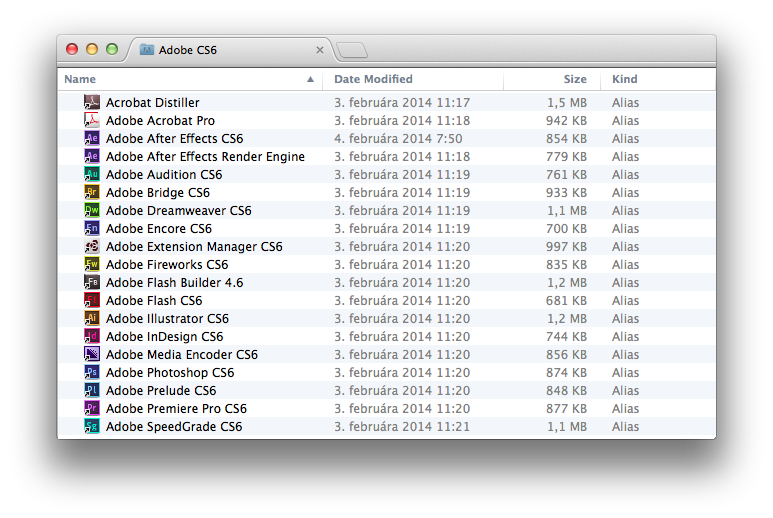The image size is (773, 518).
Task: Click the Adobe Acrobat Pro icon
Action: [x=92, y=120]
